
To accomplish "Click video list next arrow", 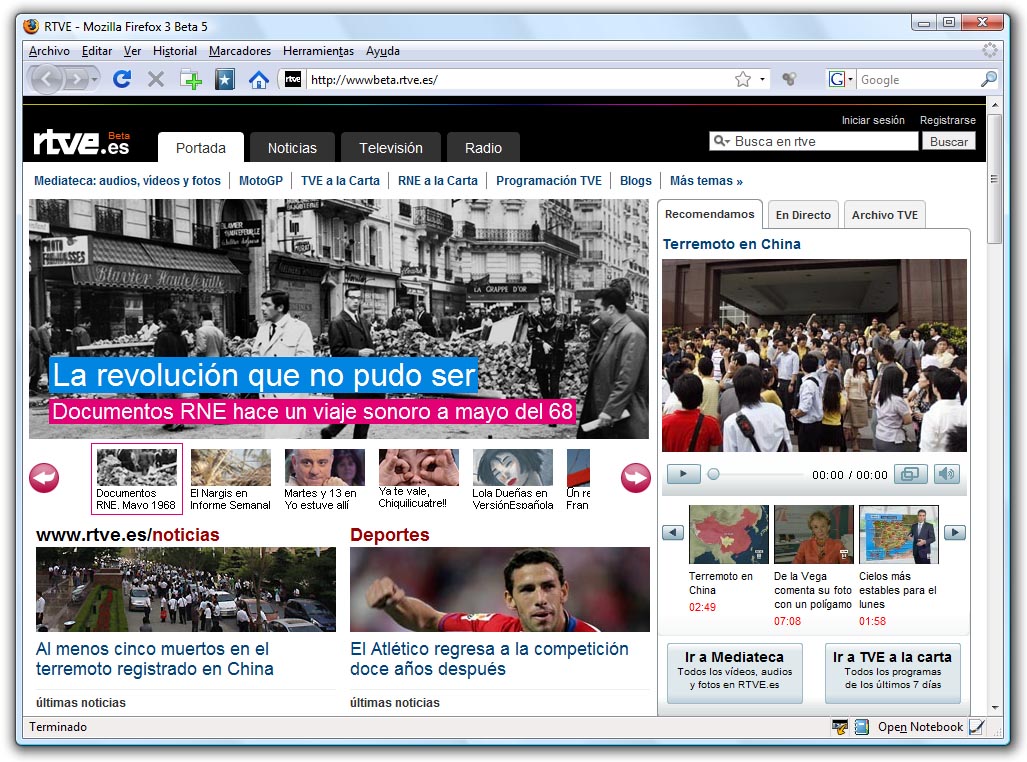I will point(955,533).
